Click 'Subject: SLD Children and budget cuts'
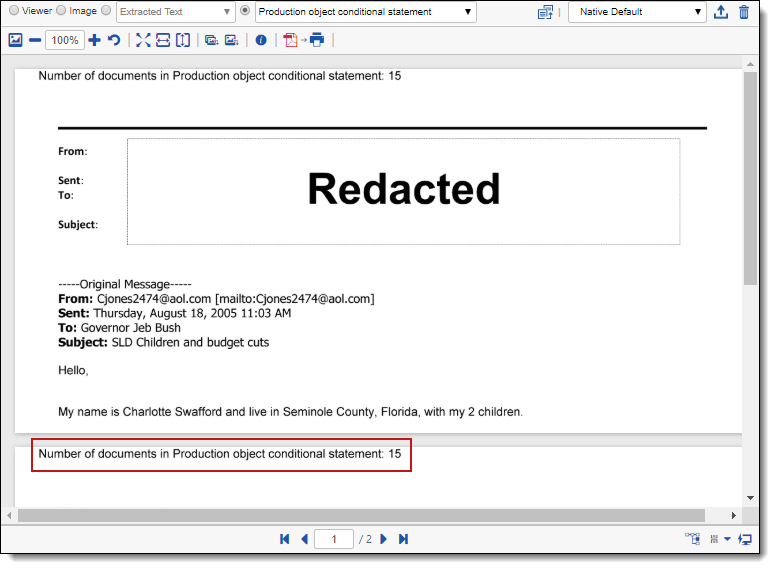The image size is (775, 569). tap(164, 342)
